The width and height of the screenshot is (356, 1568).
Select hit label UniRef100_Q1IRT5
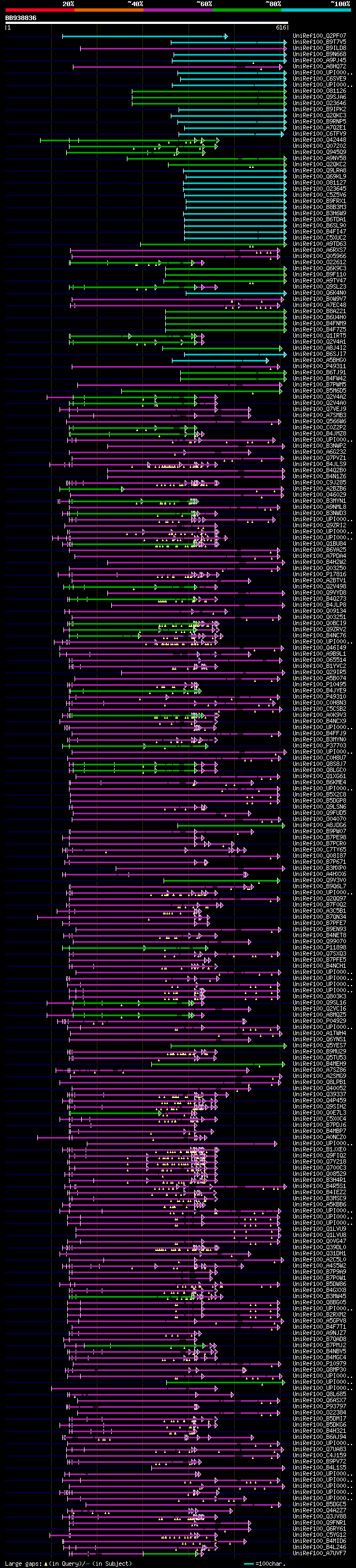coord(319,336)
